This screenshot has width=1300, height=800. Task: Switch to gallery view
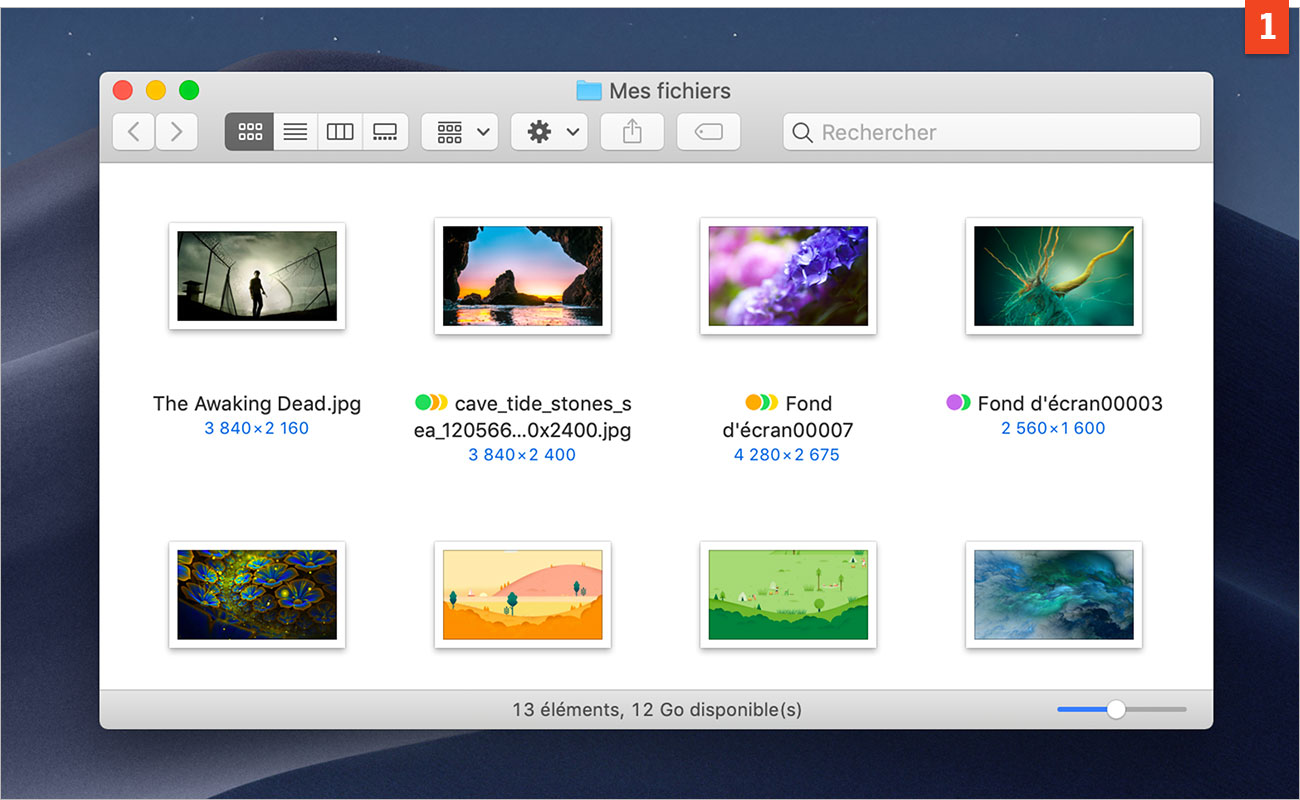385,132
